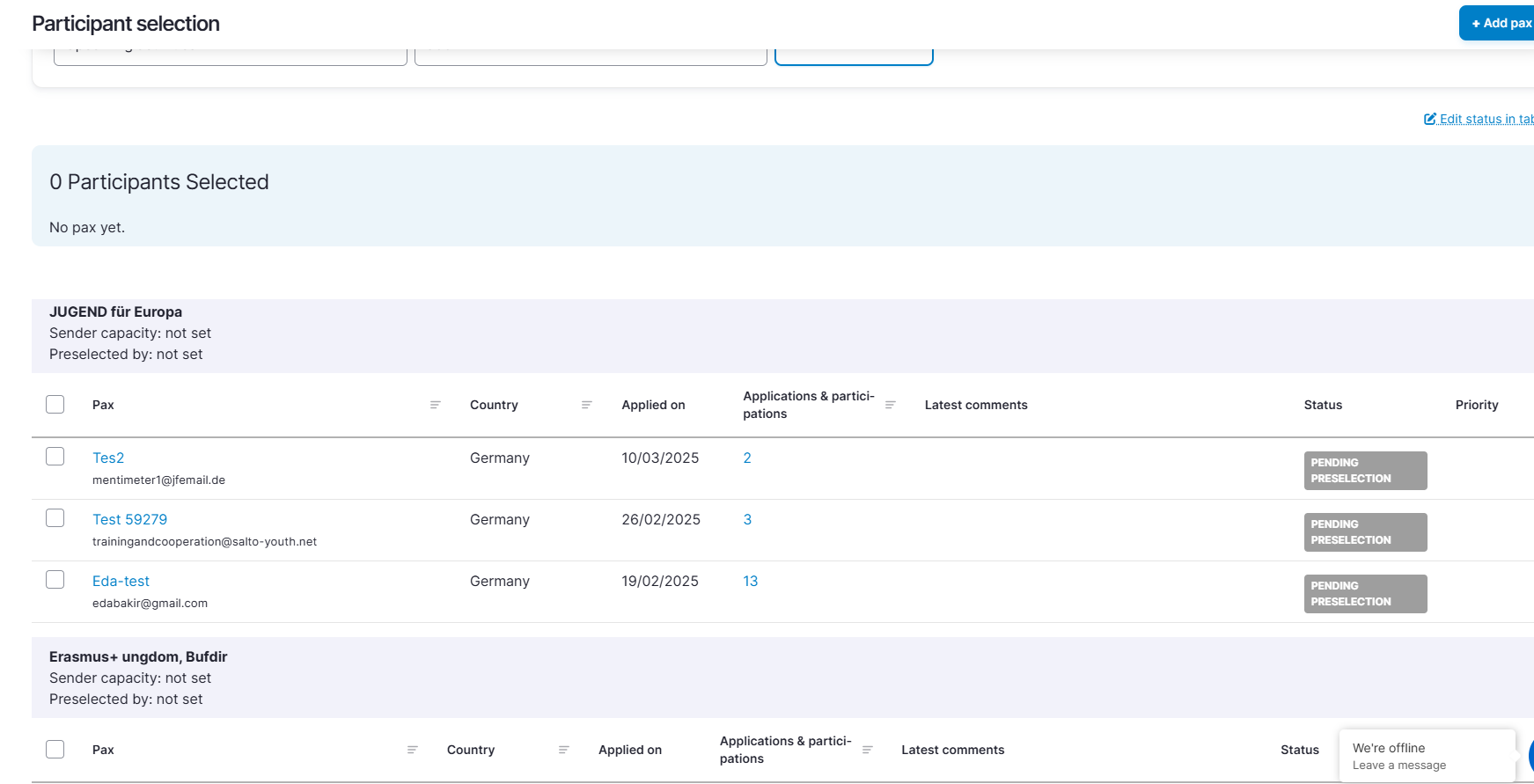Click the Status header in Erasmus+ table

tap(1300, 750)
